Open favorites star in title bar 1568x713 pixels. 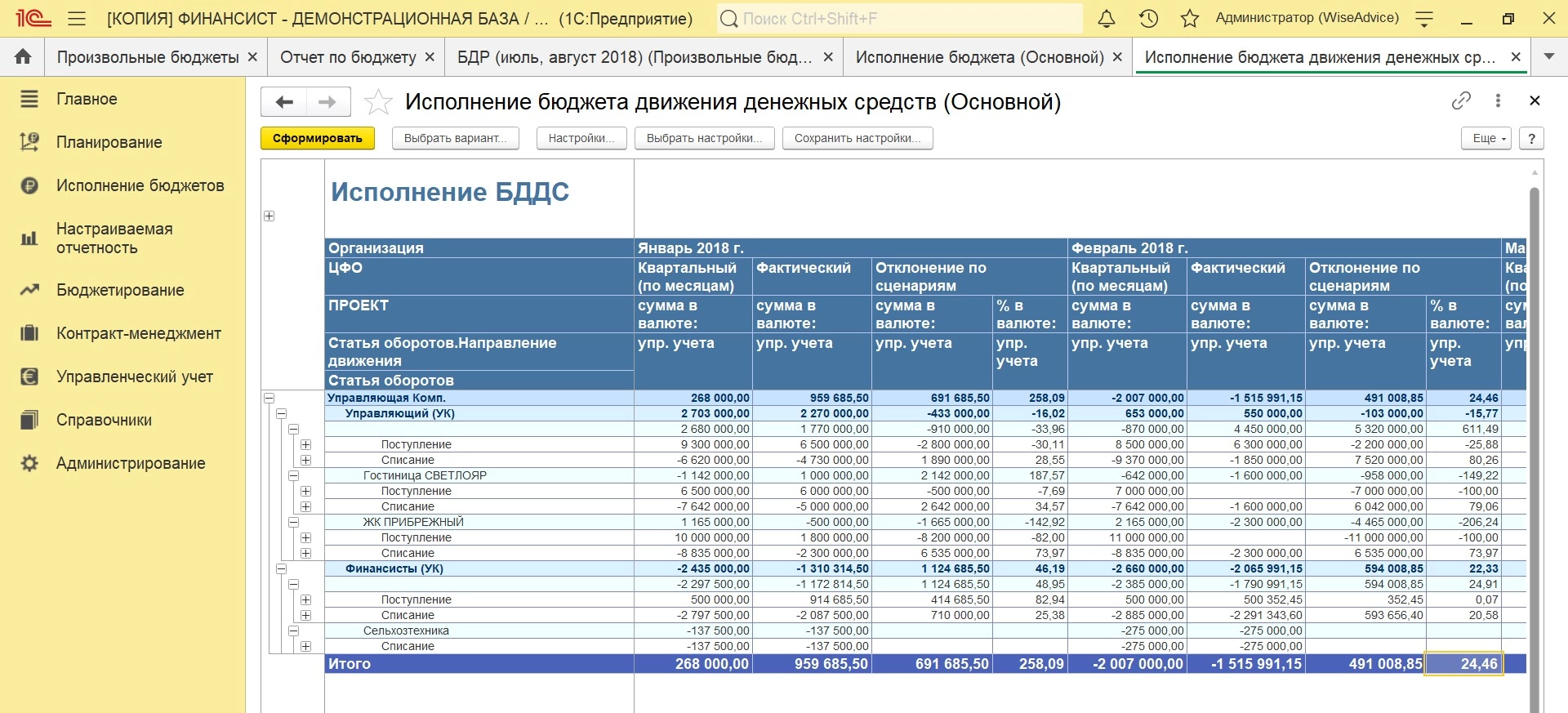(1190, 19)
